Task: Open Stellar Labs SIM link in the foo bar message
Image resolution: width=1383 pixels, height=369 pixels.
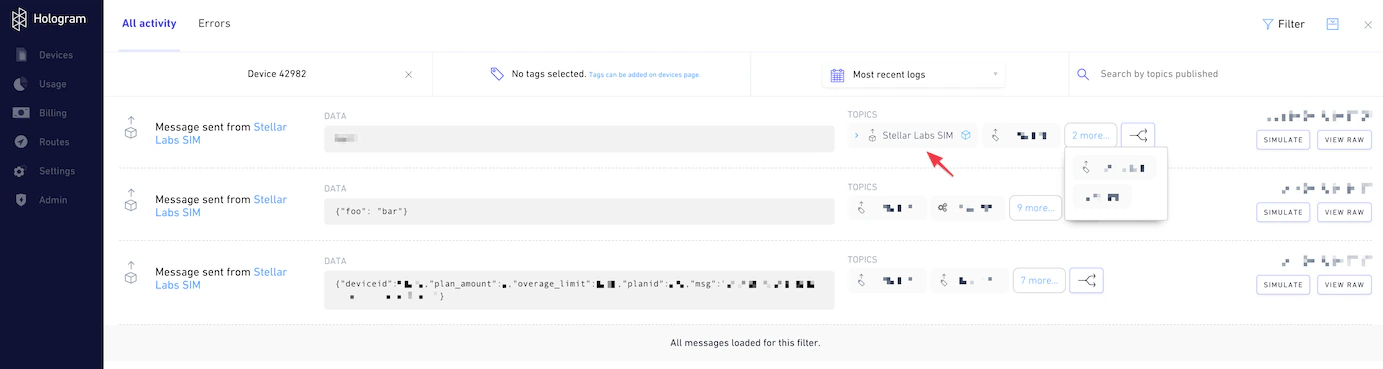Action: (221, 206)
